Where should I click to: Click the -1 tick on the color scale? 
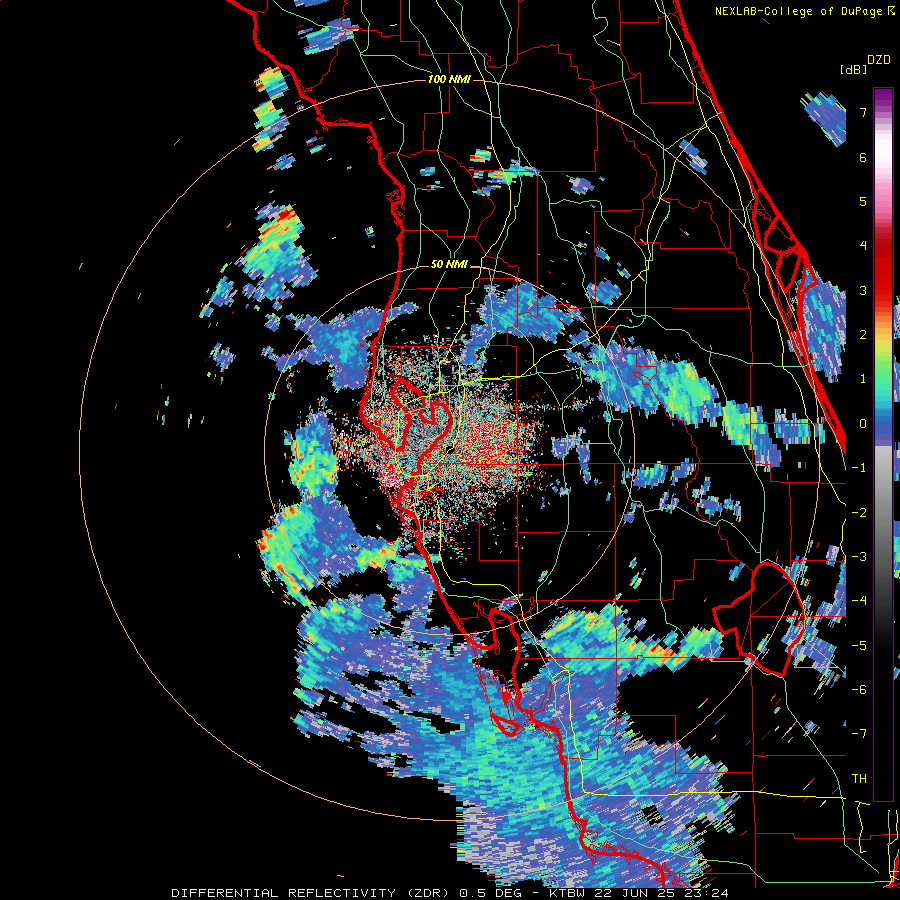(859, 468)
